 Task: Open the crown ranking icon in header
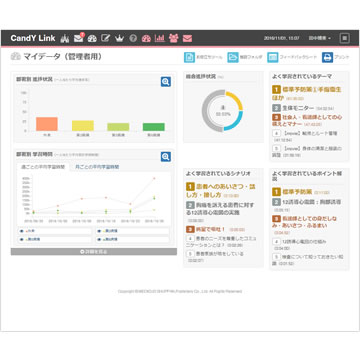coord(119,38)
